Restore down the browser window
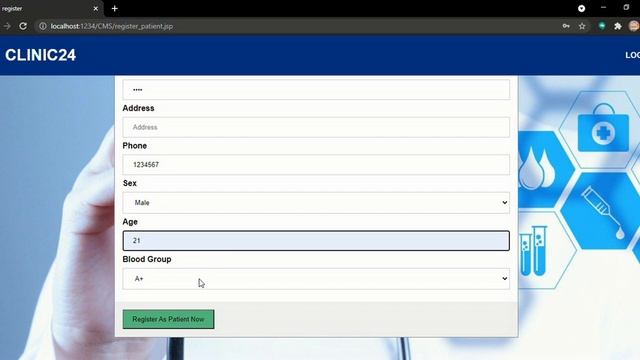This screenshot has height=360, width=640. 626,7
